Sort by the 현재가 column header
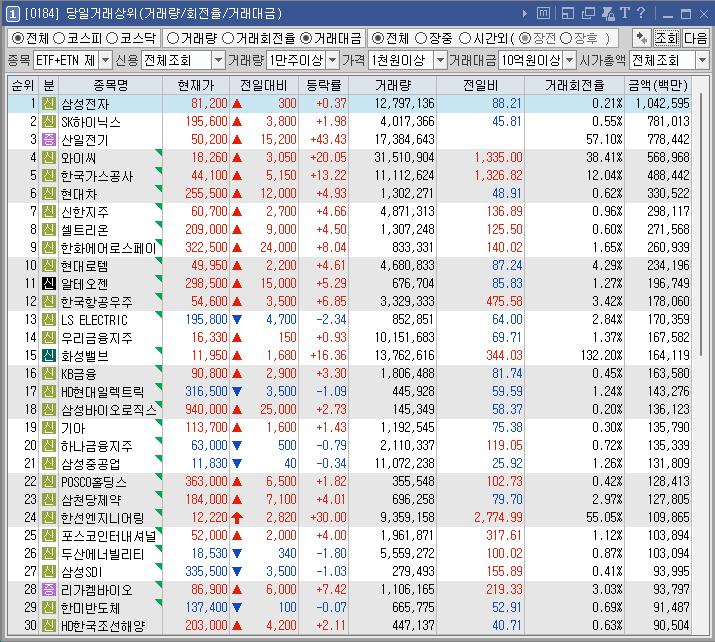The height and width of the screenshot is (642, 715). (x=196, y=85)
